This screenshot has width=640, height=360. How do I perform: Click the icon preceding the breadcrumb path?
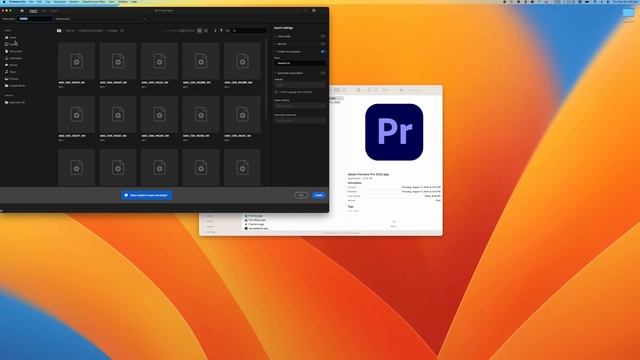click(x=59, y=31)
